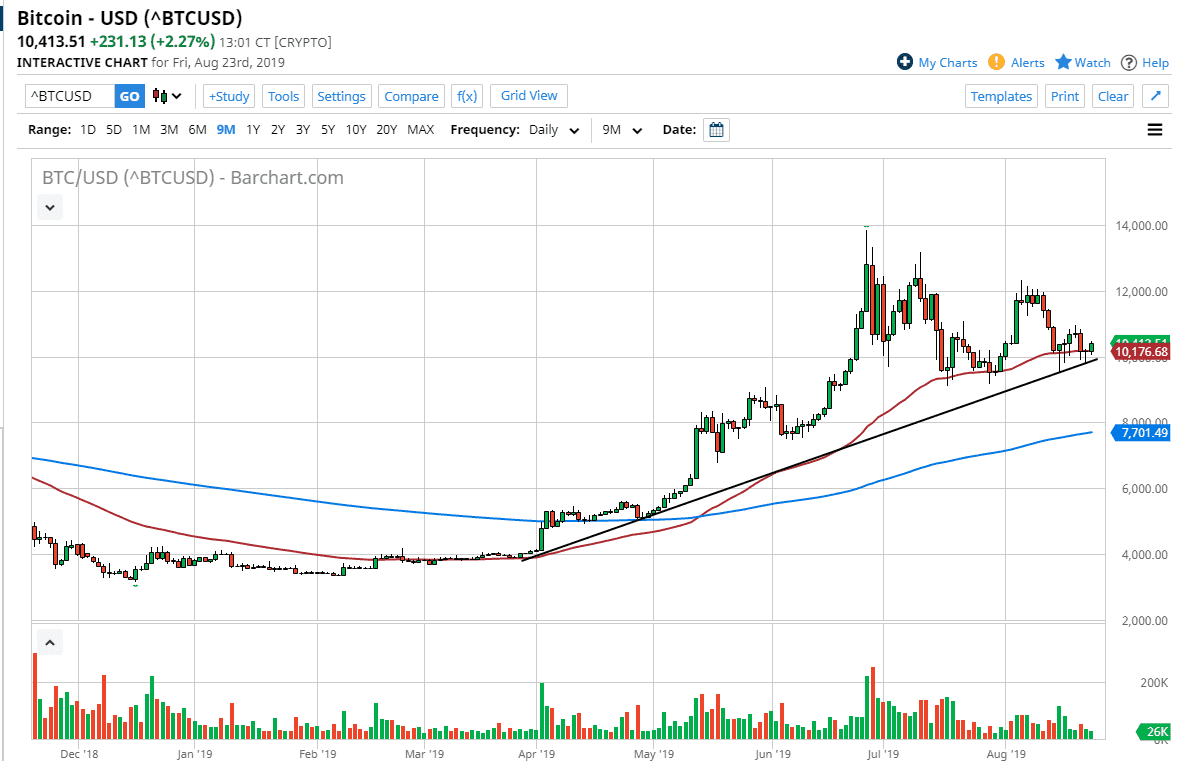Open the Frequency dropdown
Screen dimensions: 1184x761
553,129
